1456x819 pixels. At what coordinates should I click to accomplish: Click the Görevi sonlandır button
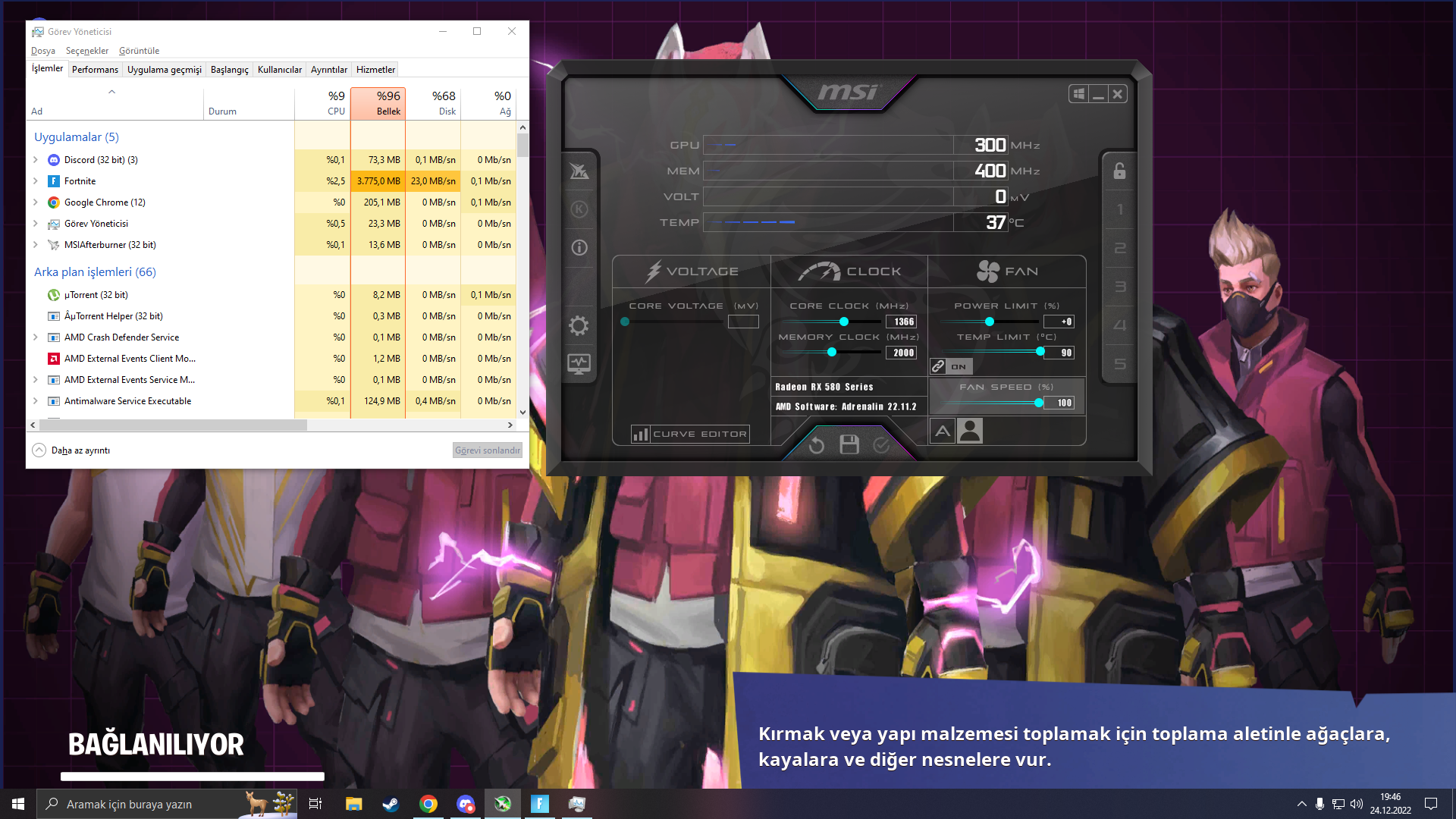[487, 450]
